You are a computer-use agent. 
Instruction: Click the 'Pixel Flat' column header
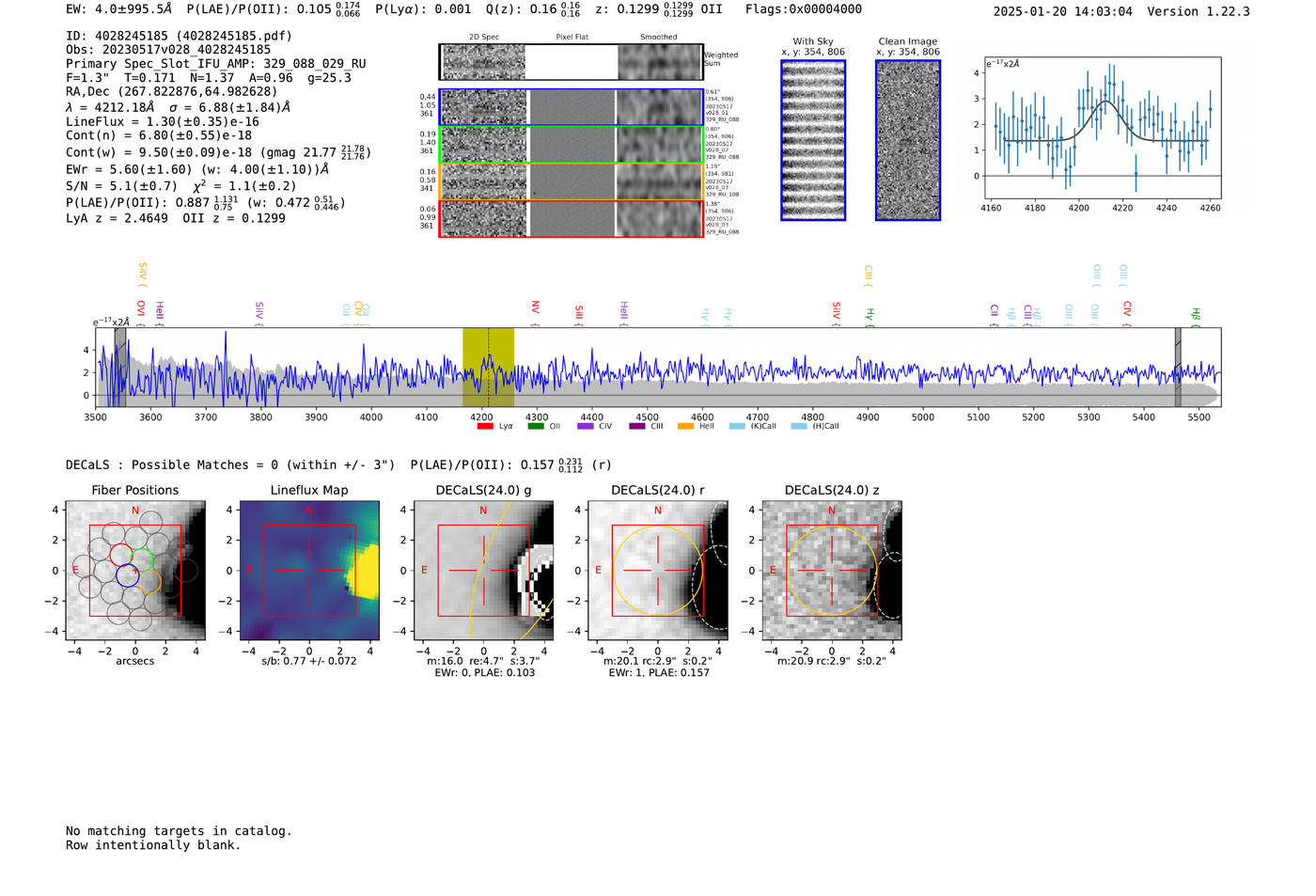point(572,37)
